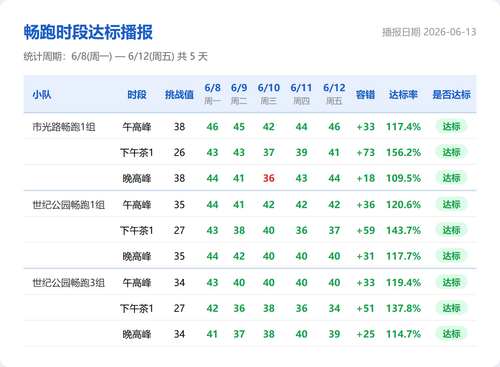Click the 时段 column header
Image resolution: width=500 pixels, height=367 pixels.
click(x=137, y=95)
